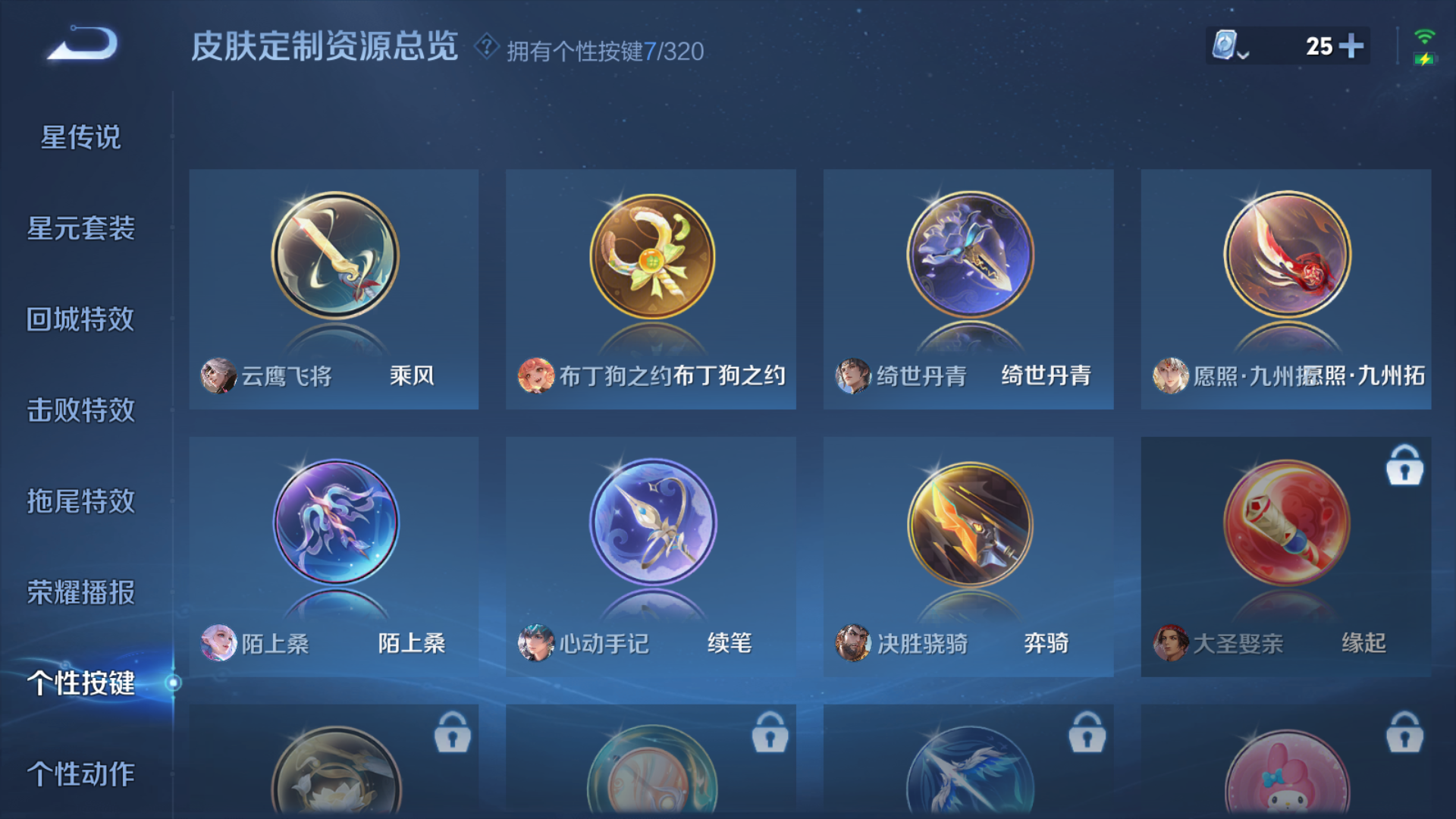Screen dimensions: 1456x819
Task: Open the 荣耀播报 category
Action: point(80,592)
